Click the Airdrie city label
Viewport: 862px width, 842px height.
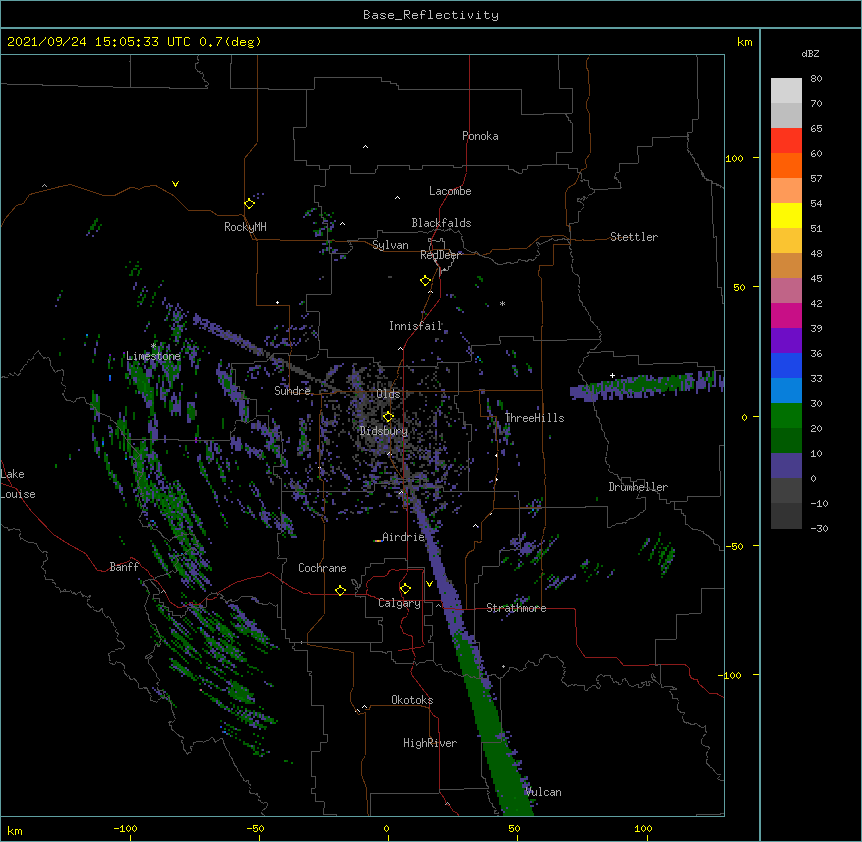click(404, 537)
